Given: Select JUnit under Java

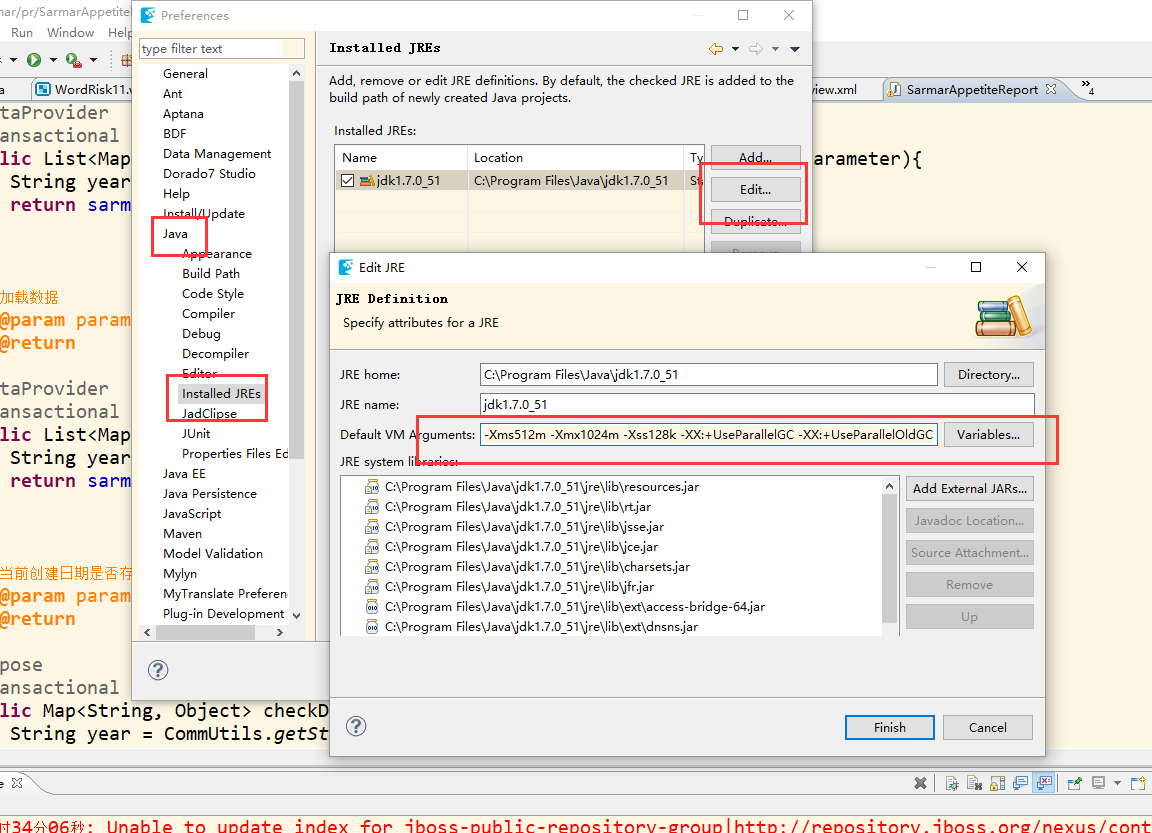Looking at the screenshot, I should point(196,433).
